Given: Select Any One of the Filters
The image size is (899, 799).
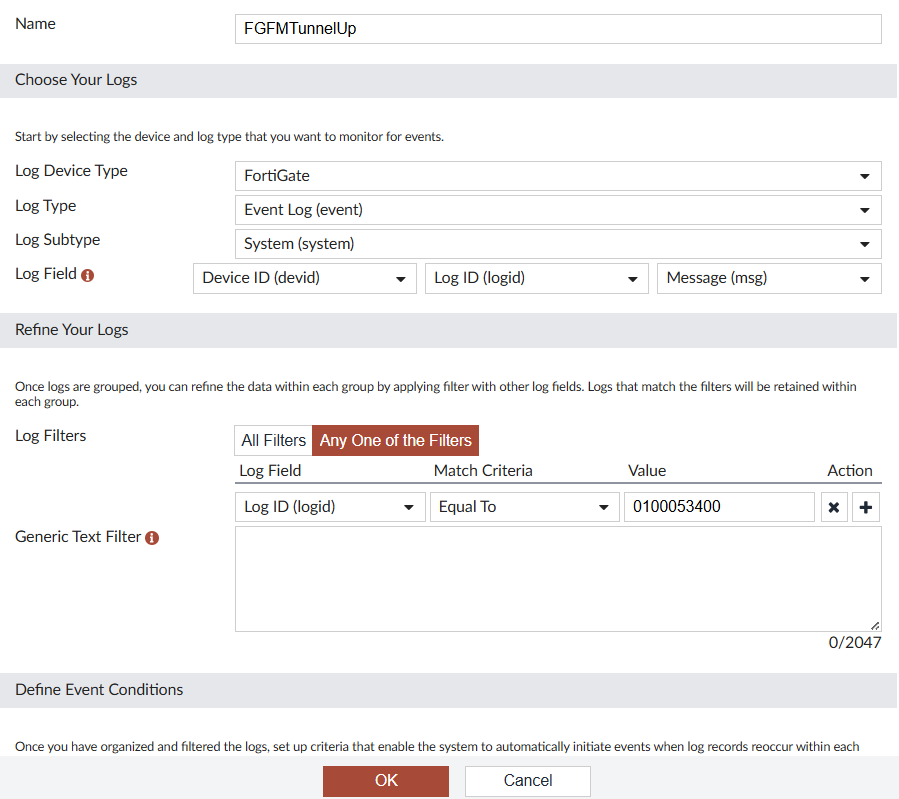Looking at the screenshot, I should (x=396, y=440).
